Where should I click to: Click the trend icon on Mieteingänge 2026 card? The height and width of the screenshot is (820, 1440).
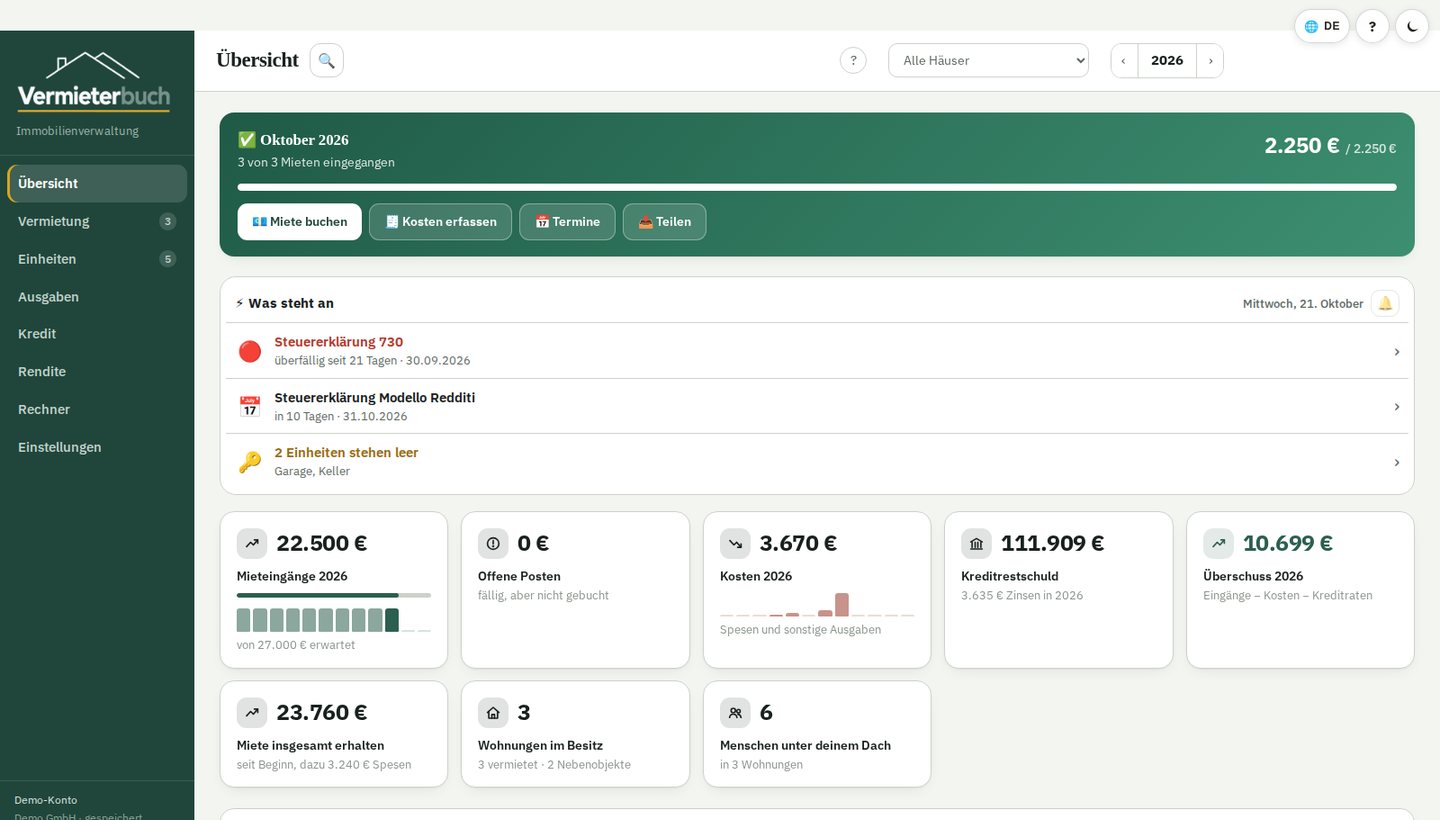pos(252,544)
